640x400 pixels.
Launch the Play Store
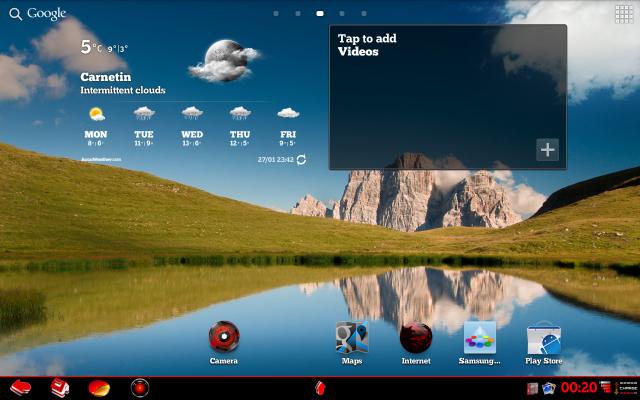pos(544,340)
